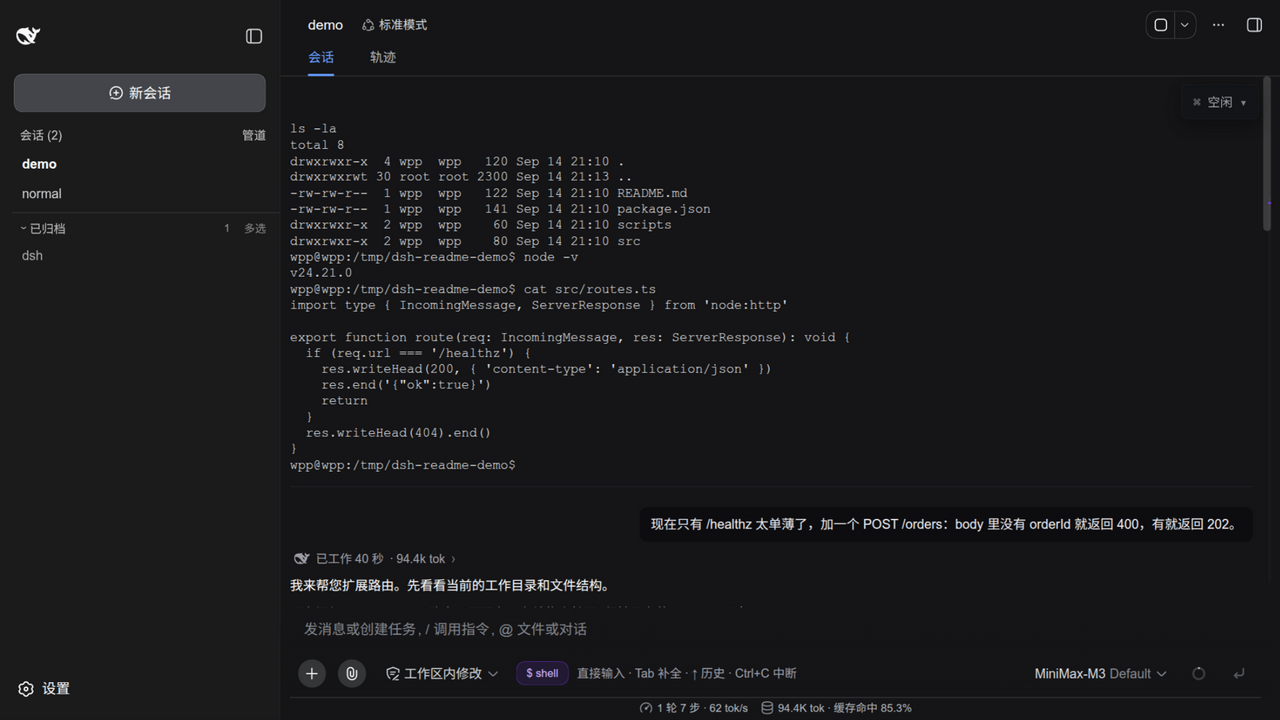The height and width of the screenshot is (720, 1280).
Task: Open the 管道 link in sidebar
Action: tap(254, 135)
